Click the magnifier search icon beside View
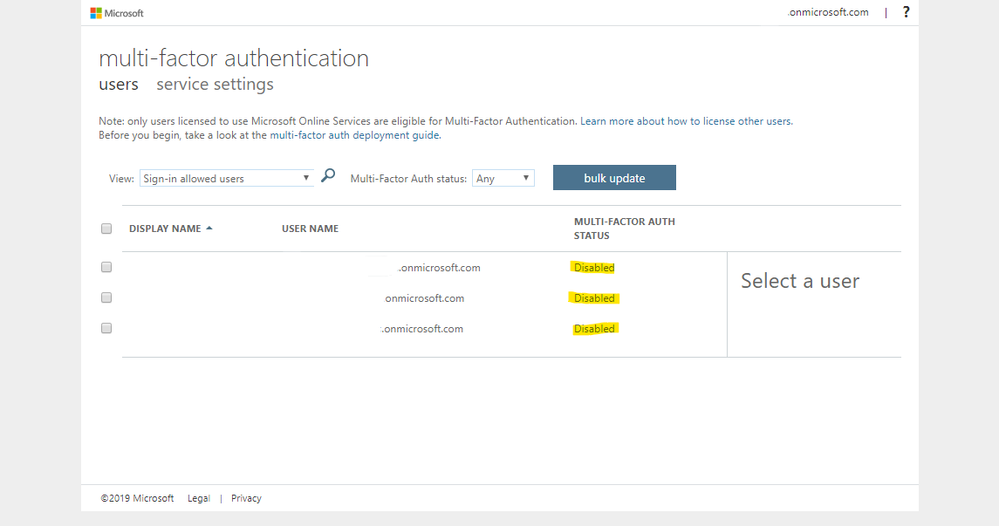 tap(328, 176)
